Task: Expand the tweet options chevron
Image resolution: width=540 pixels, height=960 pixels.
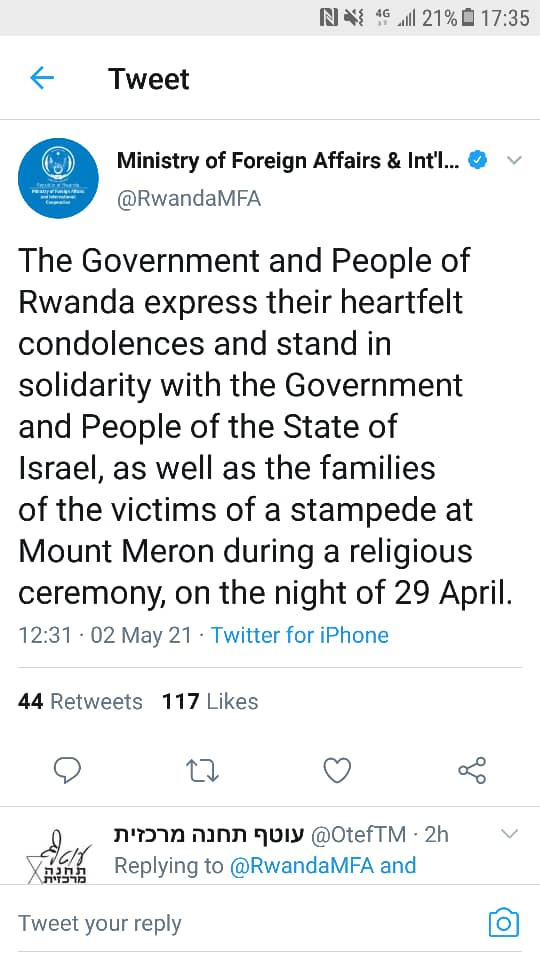Action: pos(514,161)
